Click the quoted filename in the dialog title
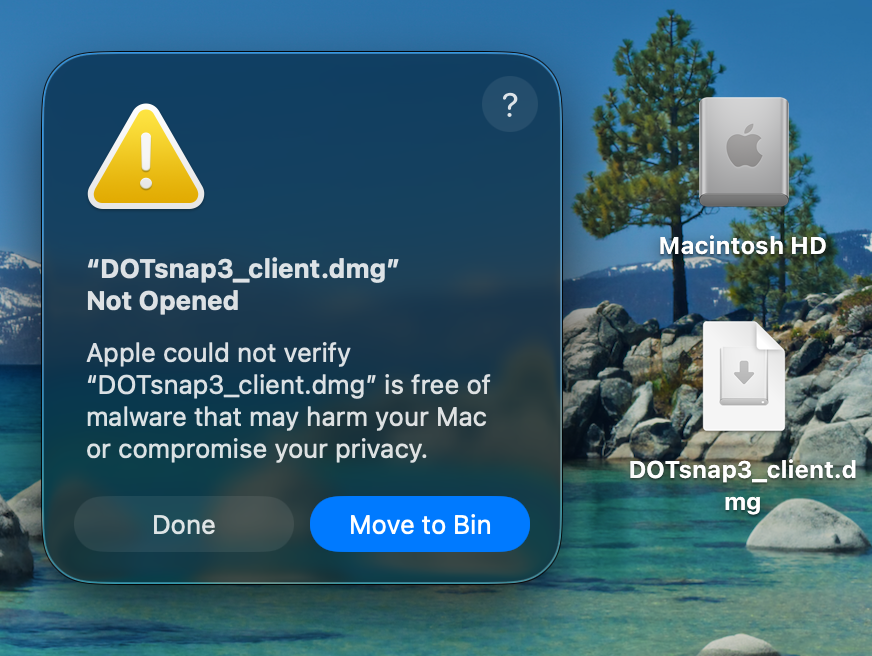Screen dimensions: 872x656 (x=243, y=270)
